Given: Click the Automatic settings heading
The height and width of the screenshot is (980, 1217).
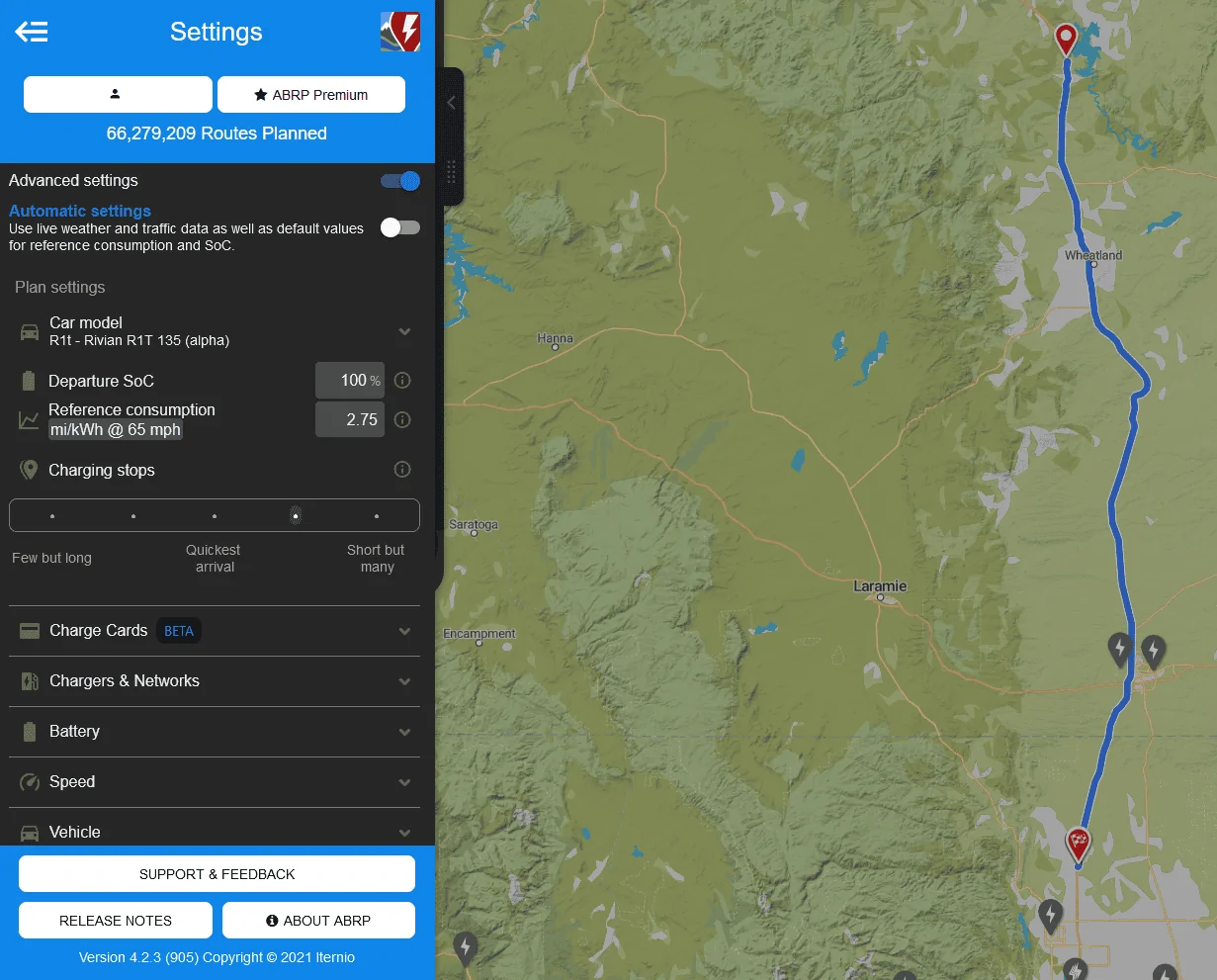Looking at the screenshot, I should tap(80, 211).
